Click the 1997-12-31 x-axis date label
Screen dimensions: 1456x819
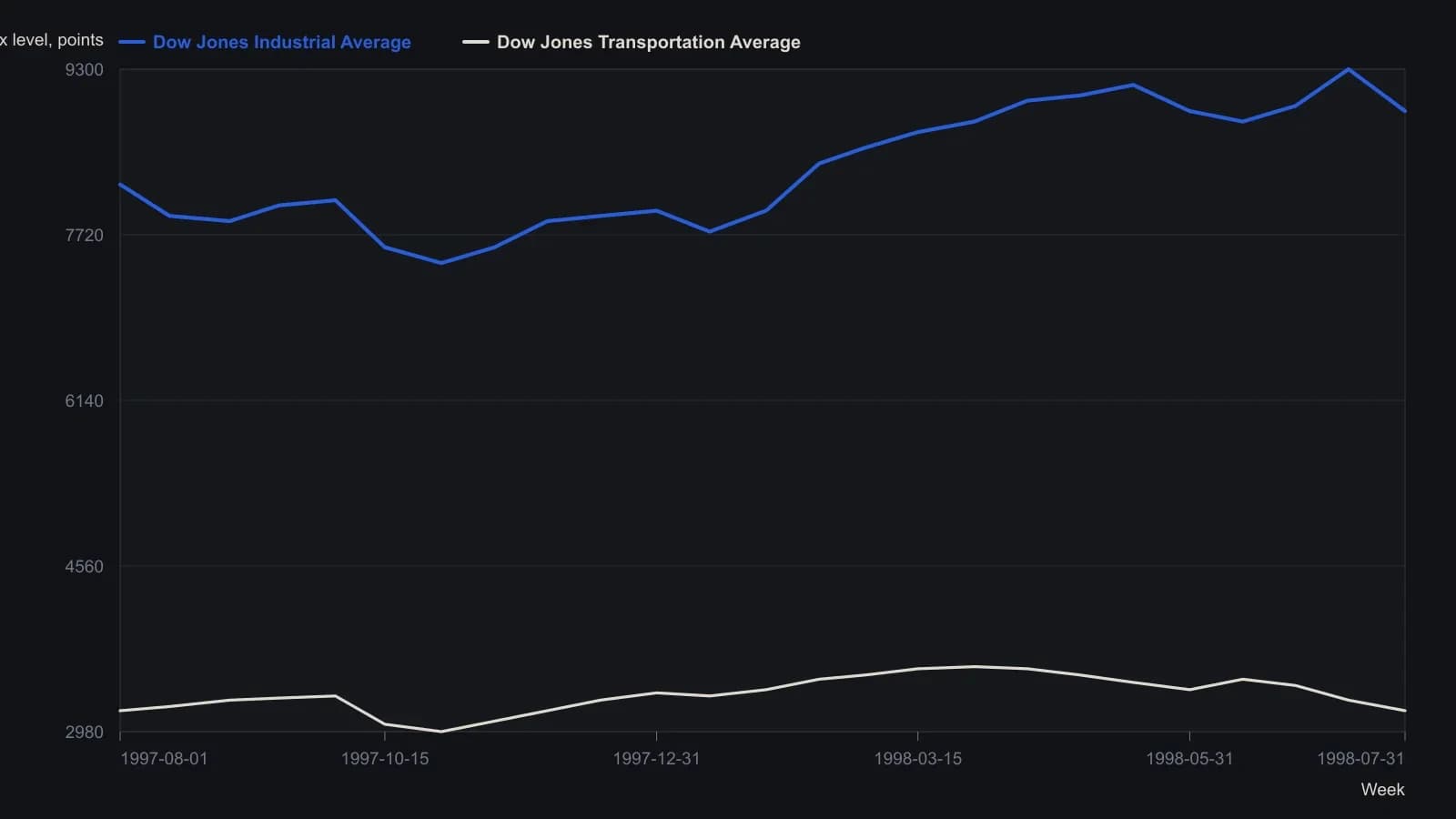pos(656,759)
